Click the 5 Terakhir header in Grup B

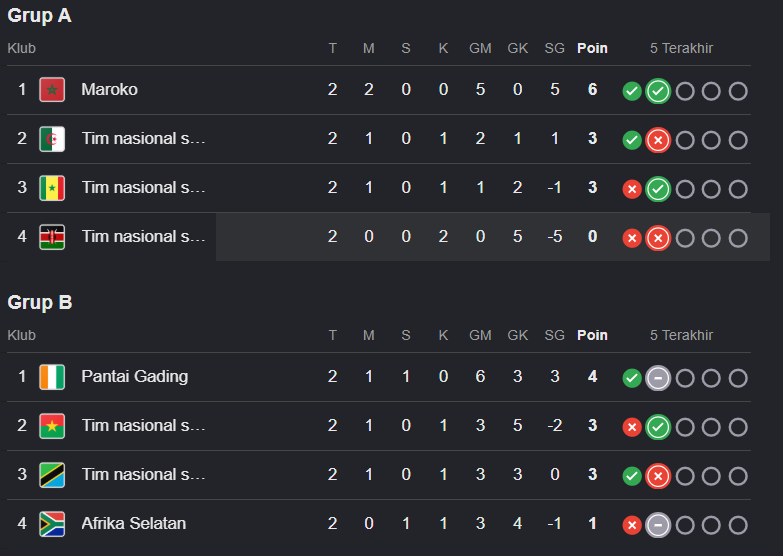point(681,335)
